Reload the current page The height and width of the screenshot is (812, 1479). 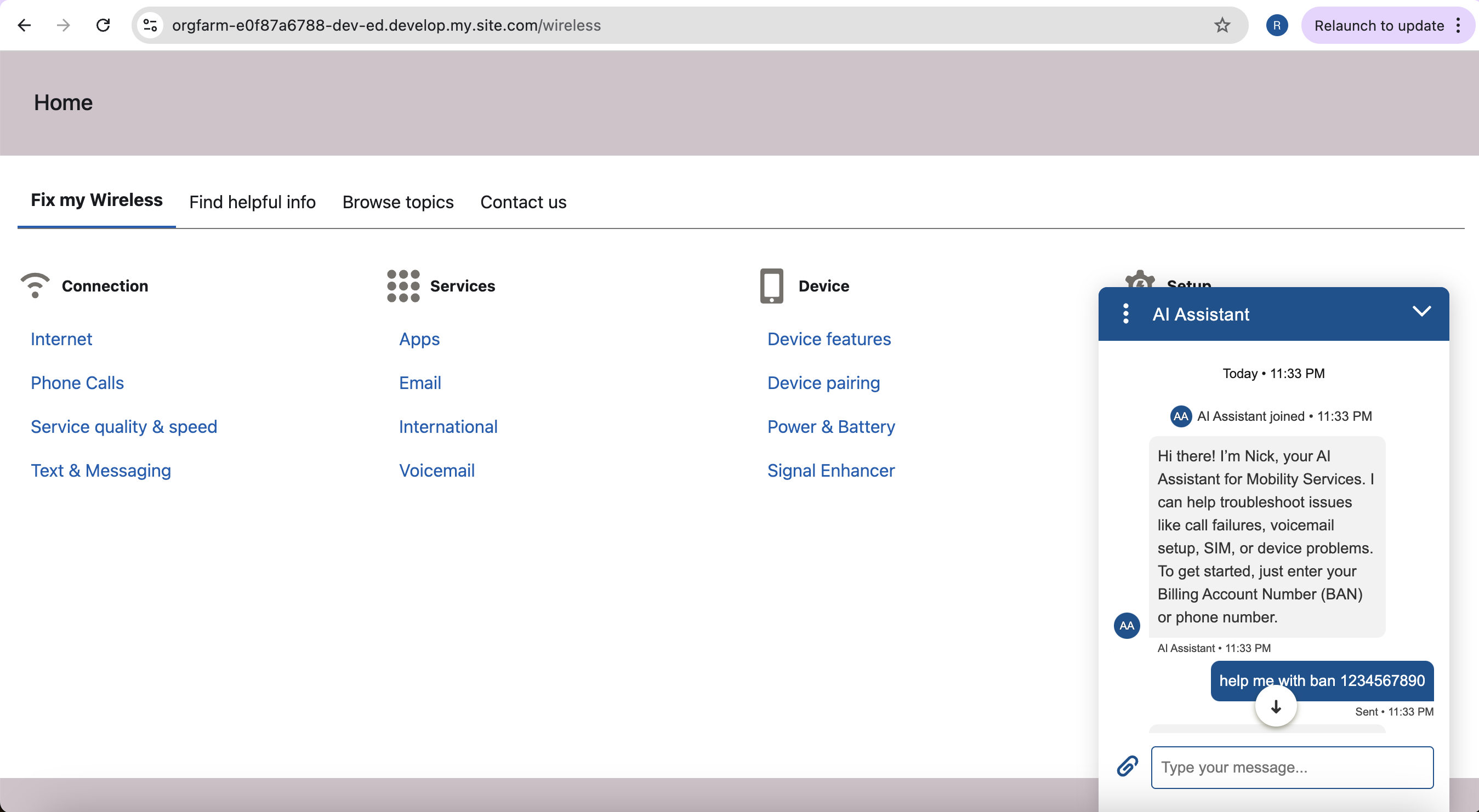point(104,25)
